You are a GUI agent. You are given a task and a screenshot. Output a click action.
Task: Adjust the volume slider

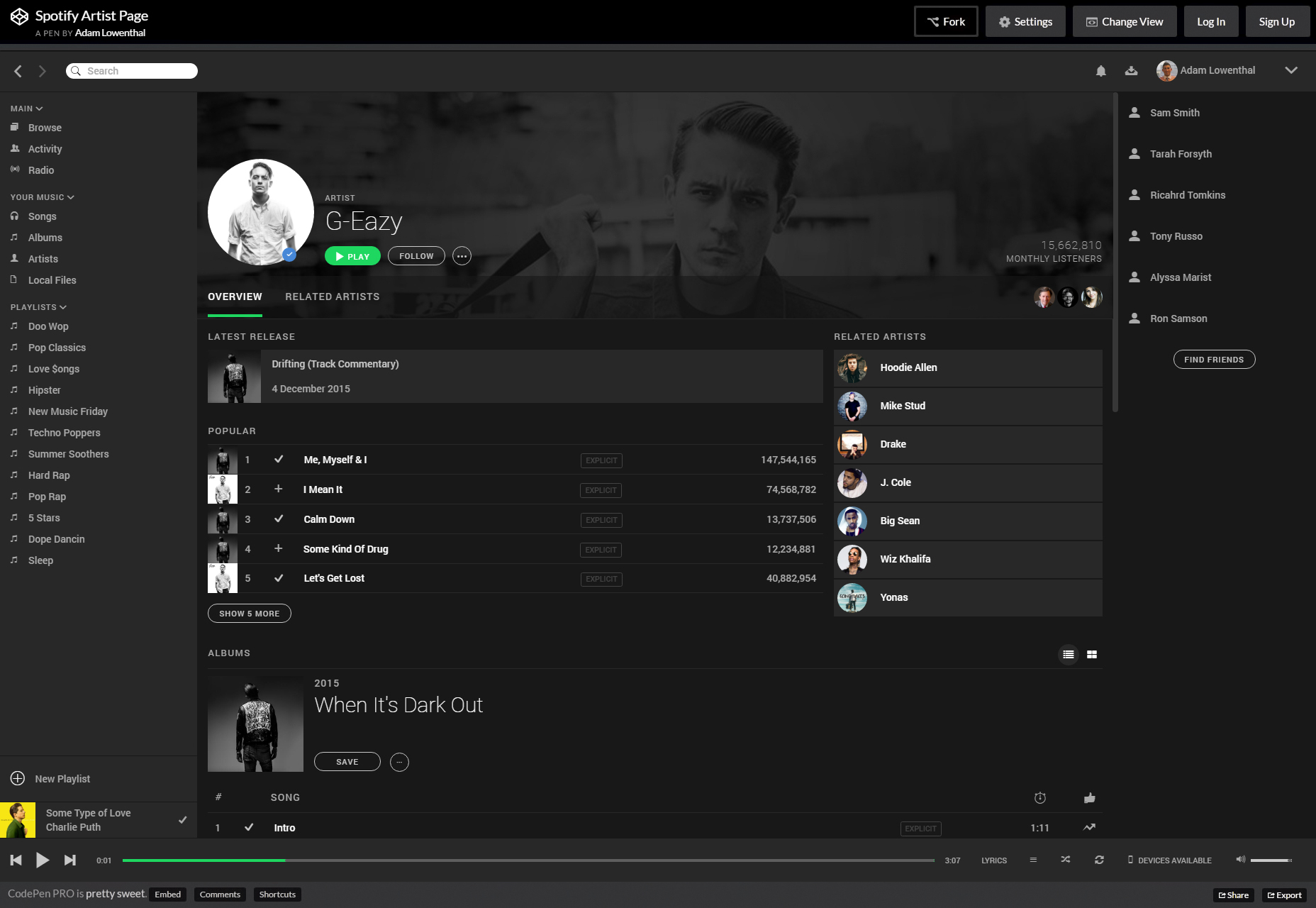[1271, 860]
